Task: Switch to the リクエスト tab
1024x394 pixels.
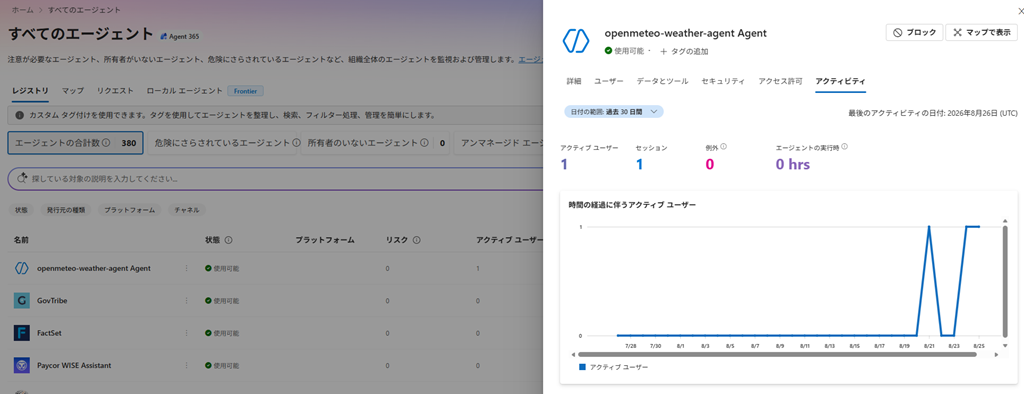Action: (115, 91)
